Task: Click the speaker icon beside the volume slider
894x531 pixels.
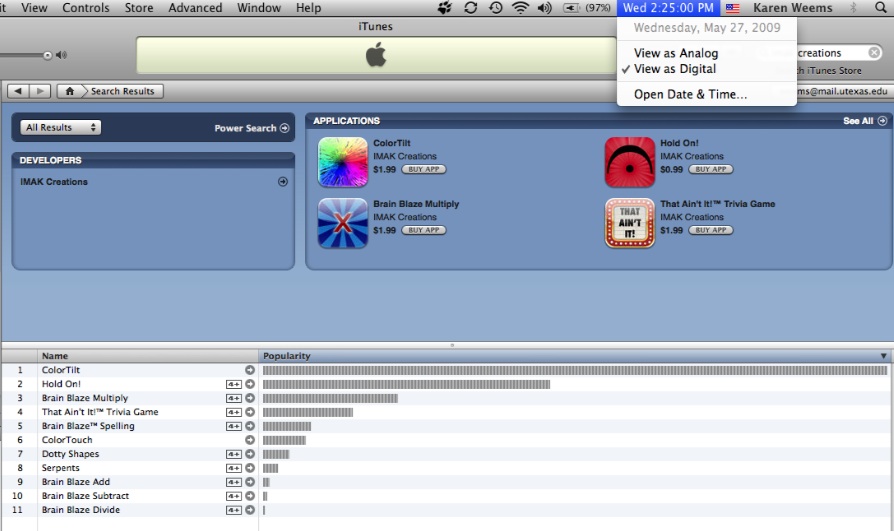Action: coord(62,55)
